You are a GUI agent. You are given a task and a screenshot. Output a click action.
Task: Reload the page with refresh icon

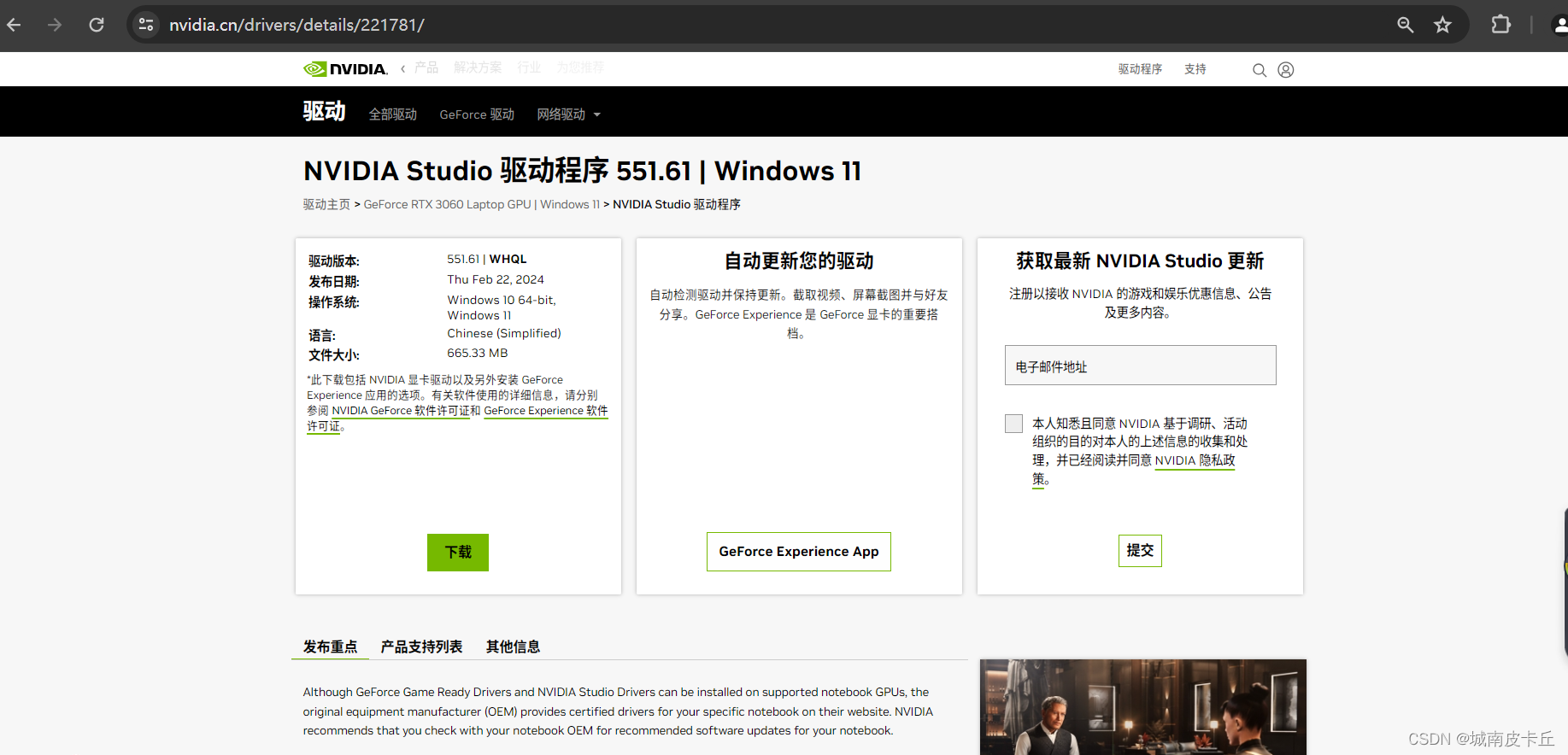tap(97, 25)
